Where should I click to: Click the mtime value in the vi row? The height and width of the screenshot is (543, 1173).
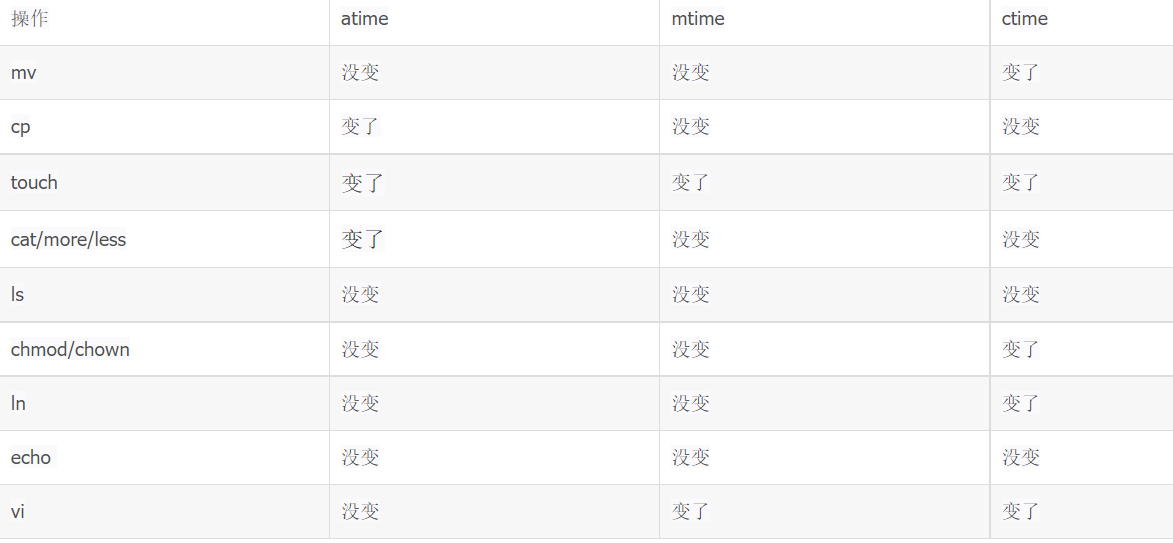tap(691, 512)
